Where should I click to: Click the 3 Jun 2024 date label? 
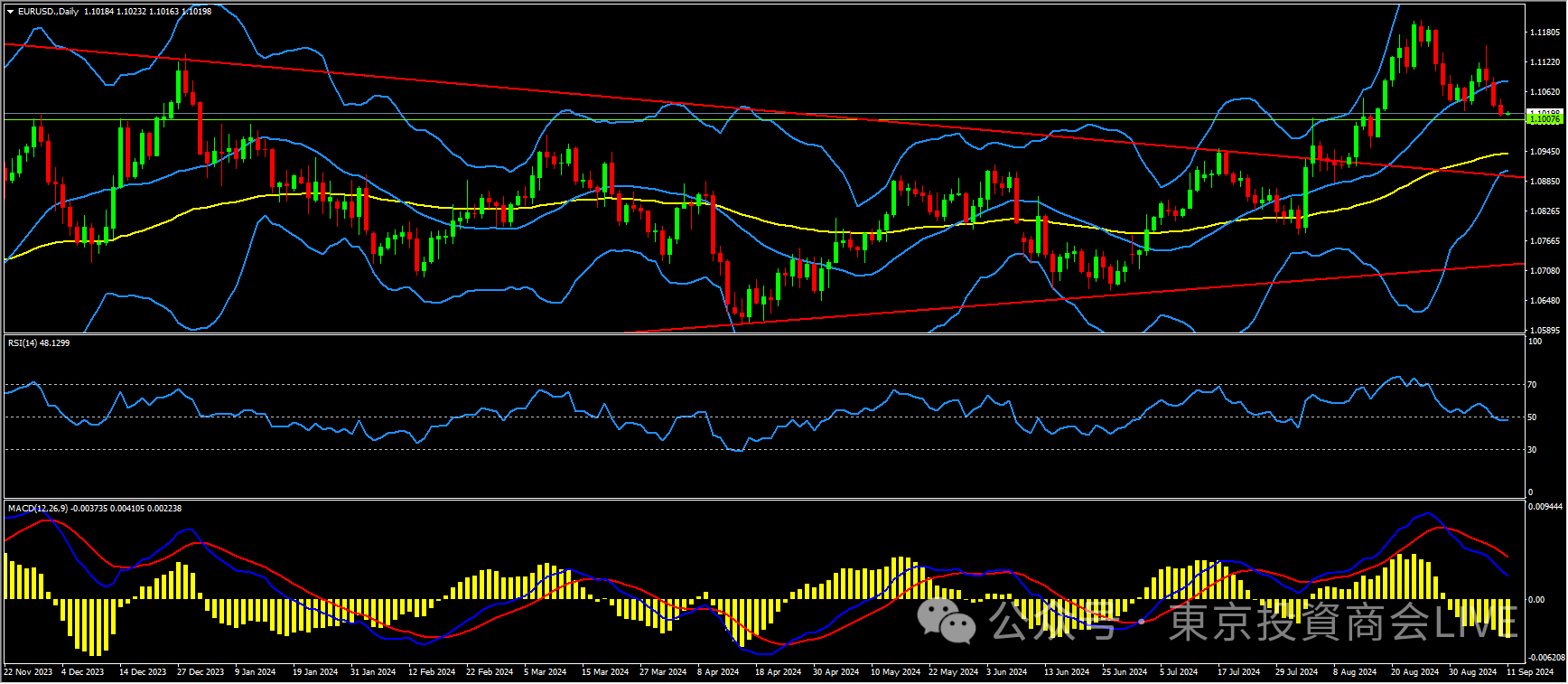tap(1007, 672)
